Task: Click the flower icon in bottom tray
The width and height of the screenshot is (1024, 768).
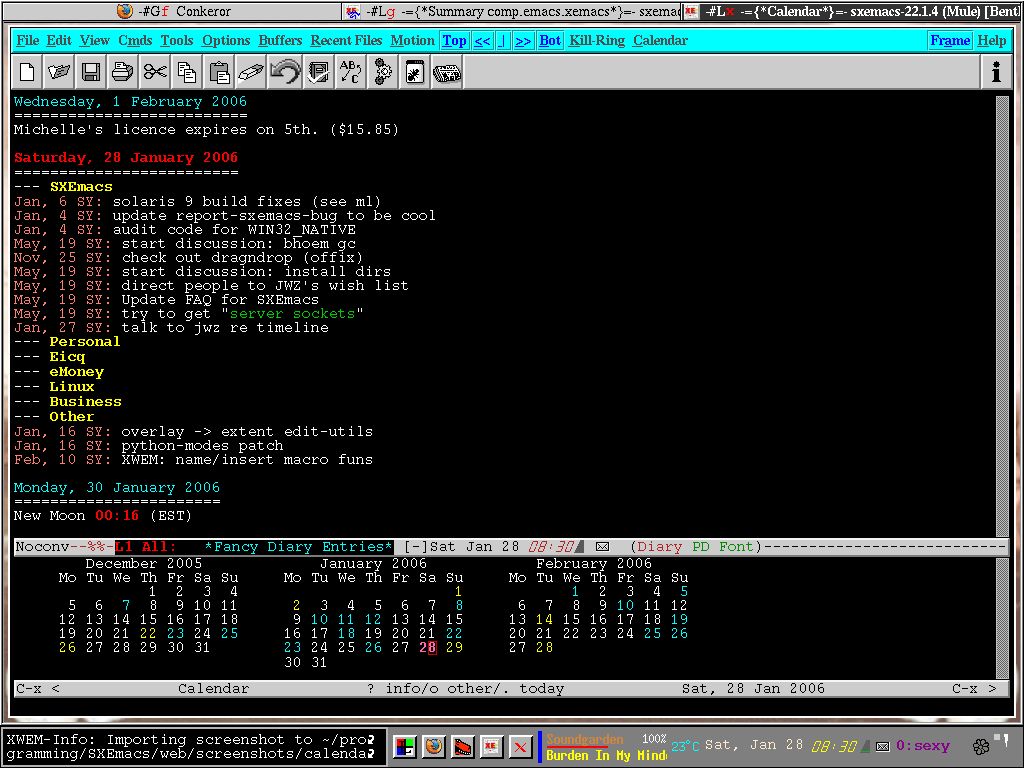Action: [x=981, y=746]
